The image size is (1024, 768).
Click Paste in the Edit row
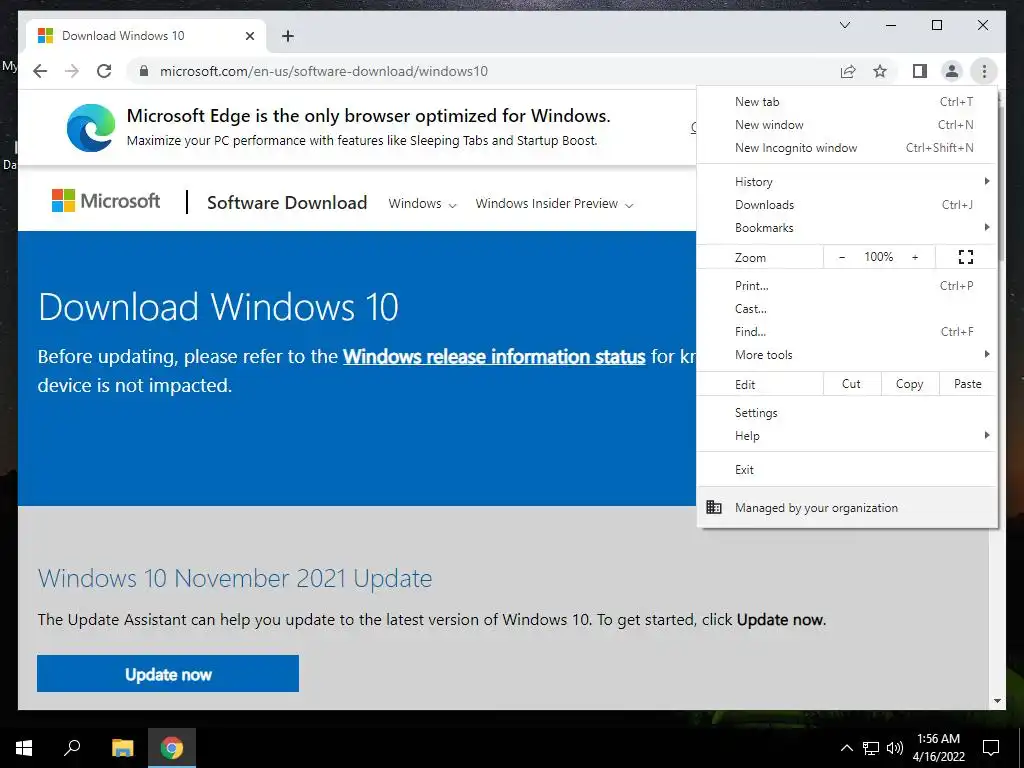(x=967, y=384)
